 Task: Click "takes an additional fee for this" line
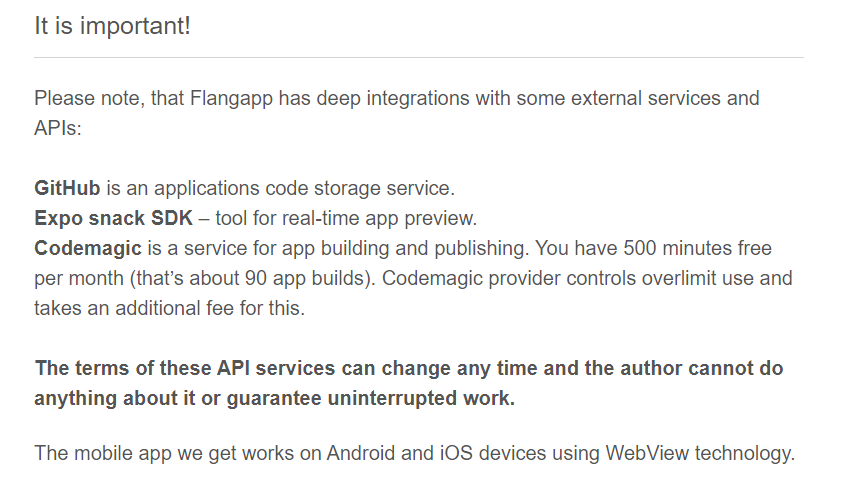coord(168,308)
